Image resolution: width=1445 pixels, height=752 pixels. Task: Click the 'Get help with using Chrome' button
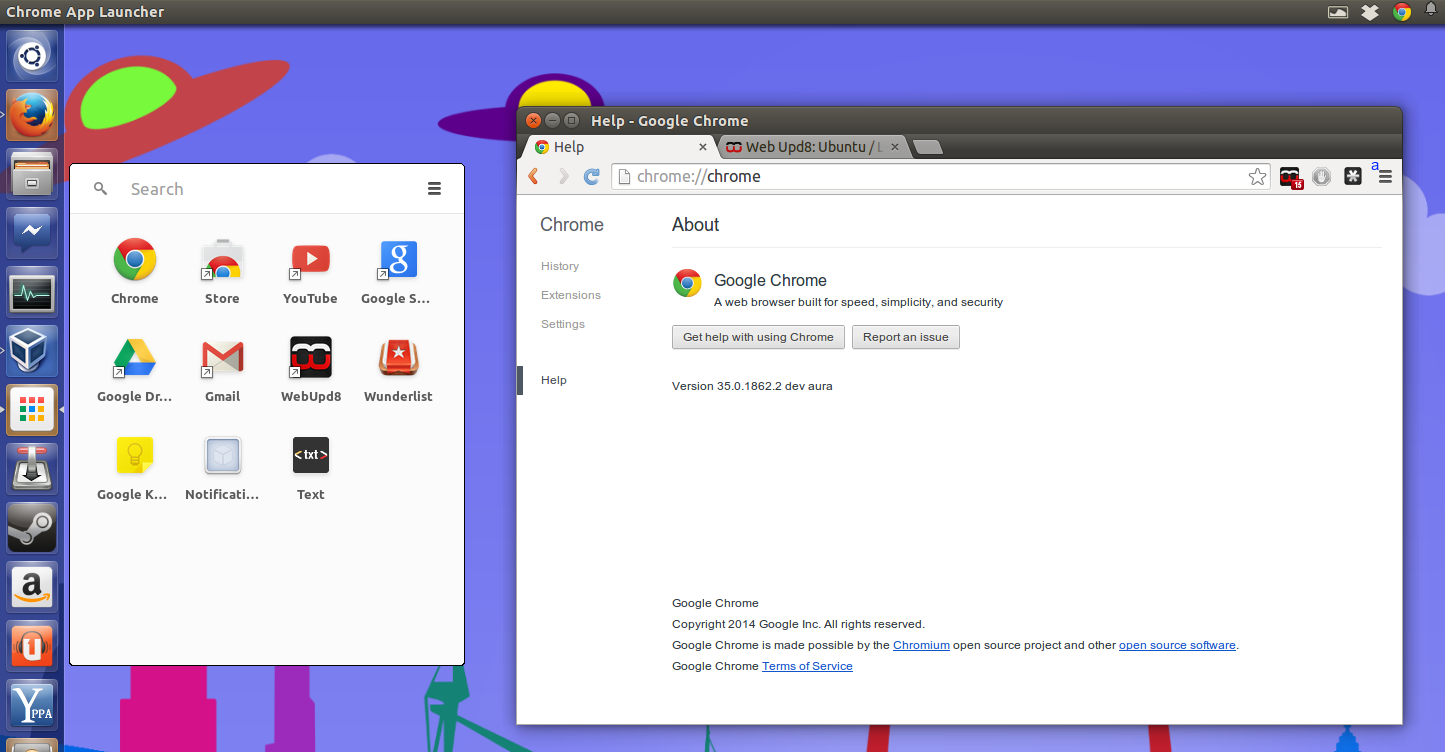(x=758, y=337)
